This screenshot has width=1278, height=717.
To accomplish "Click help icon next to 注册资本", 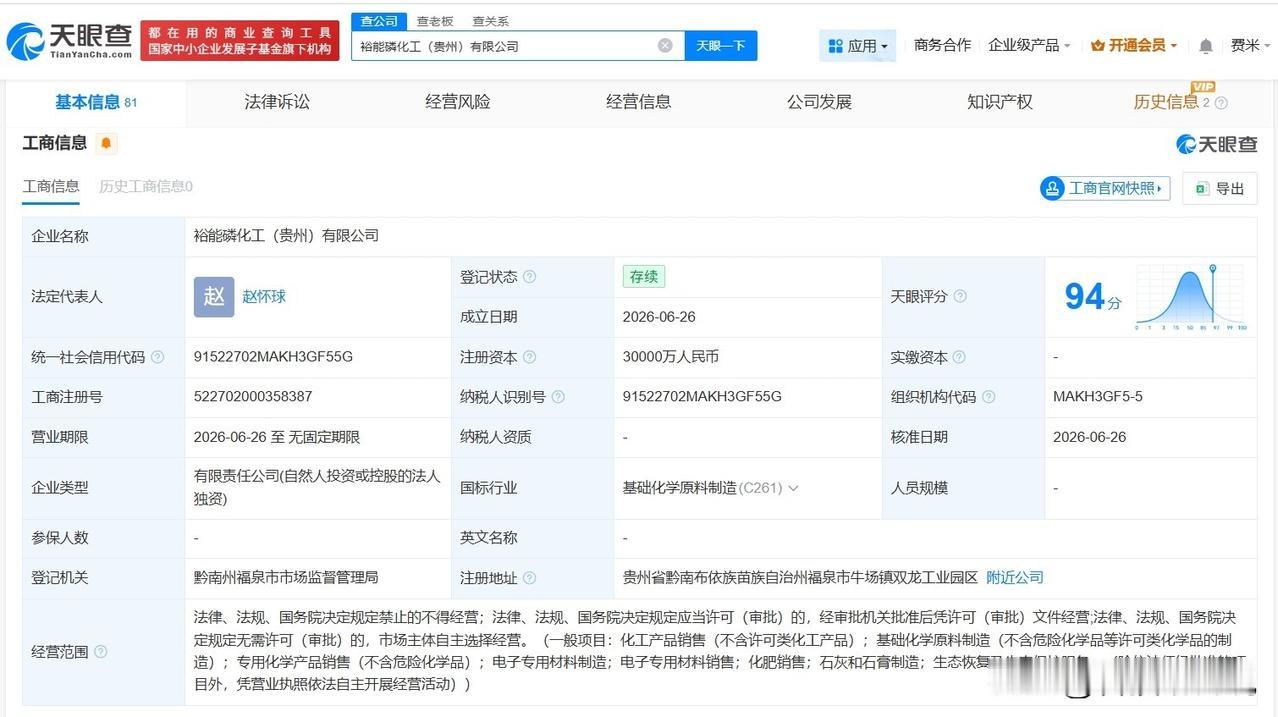I will pyautogui.click(x=529, y=357).
